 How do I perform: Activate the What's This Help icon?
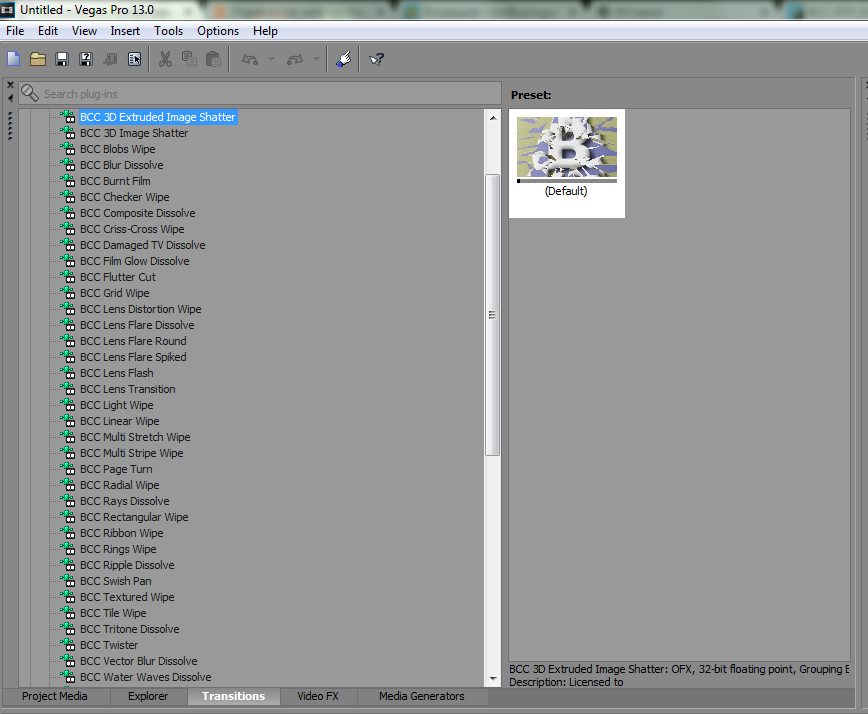[376, 59]
